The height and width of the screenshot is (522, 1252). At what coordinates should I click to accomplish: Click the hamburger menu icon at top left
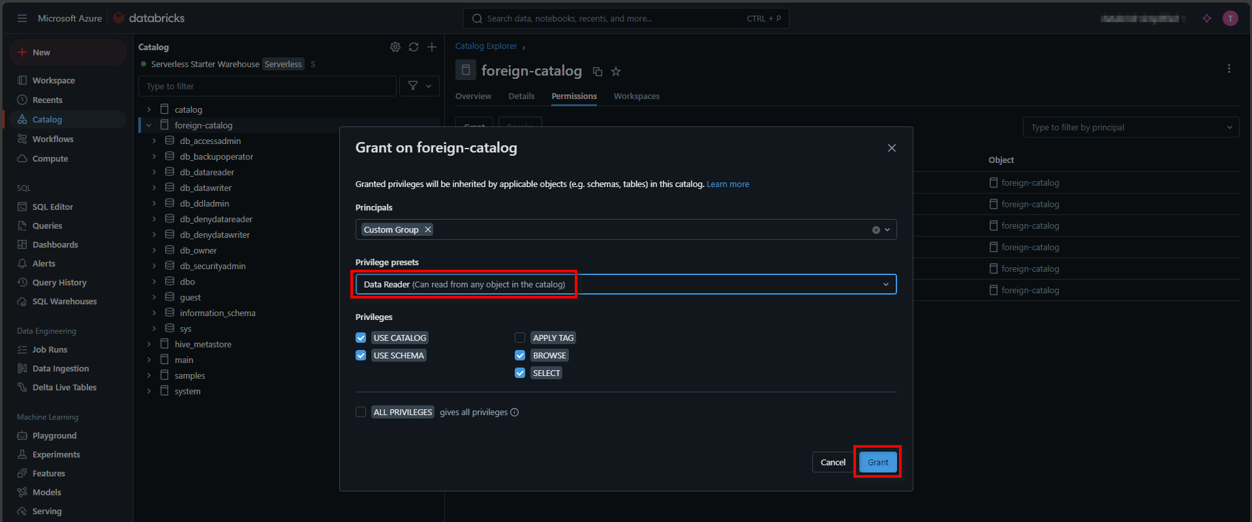(22, 18)
